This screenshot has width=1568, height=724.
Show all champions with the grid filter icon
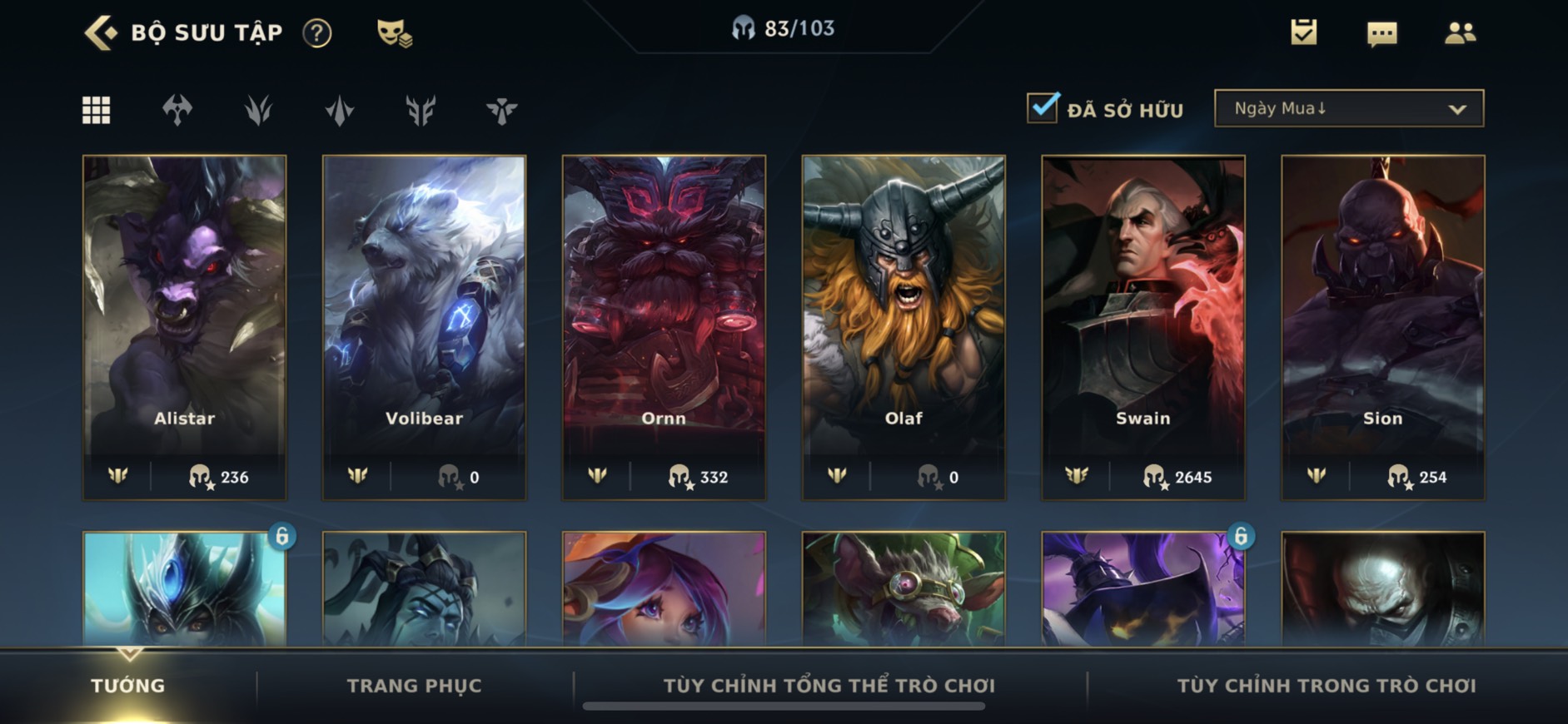97,110
